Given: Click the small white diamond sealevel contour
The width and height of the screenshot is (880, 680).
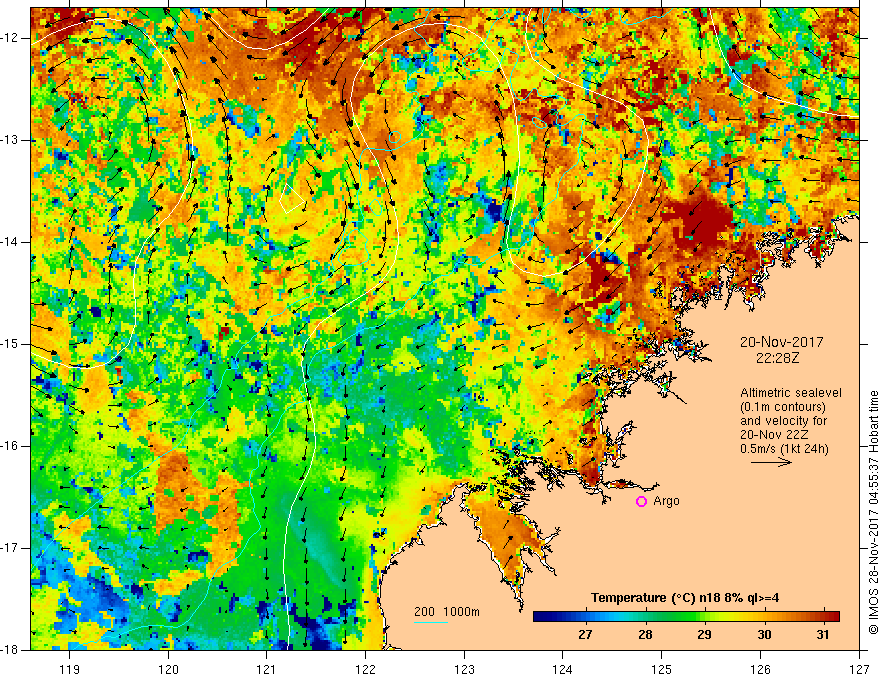Looking at the screenshot, I should (292, 198).
